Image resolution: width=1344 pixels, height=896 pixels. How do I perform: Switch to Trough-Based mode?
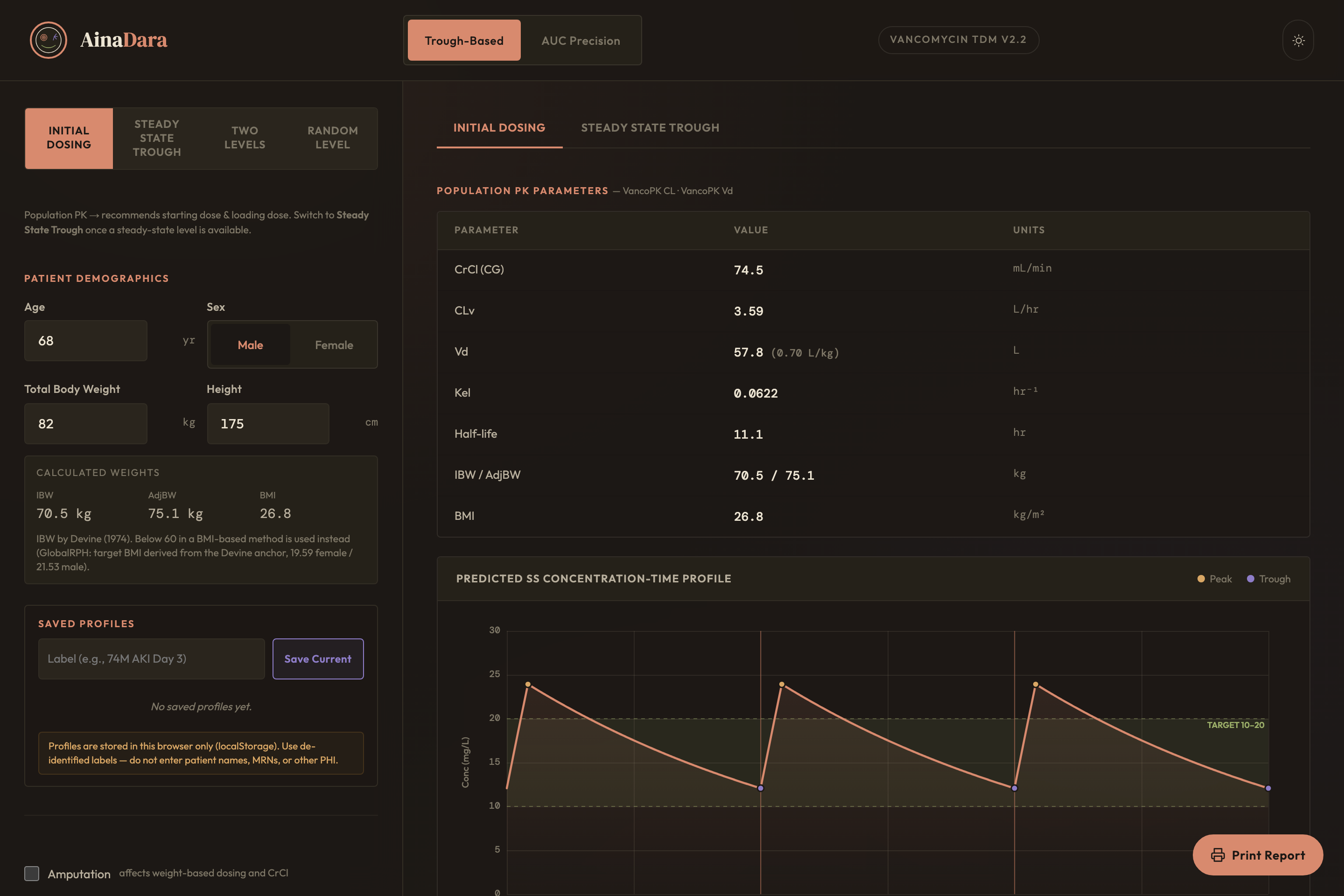tap(464, 41)
